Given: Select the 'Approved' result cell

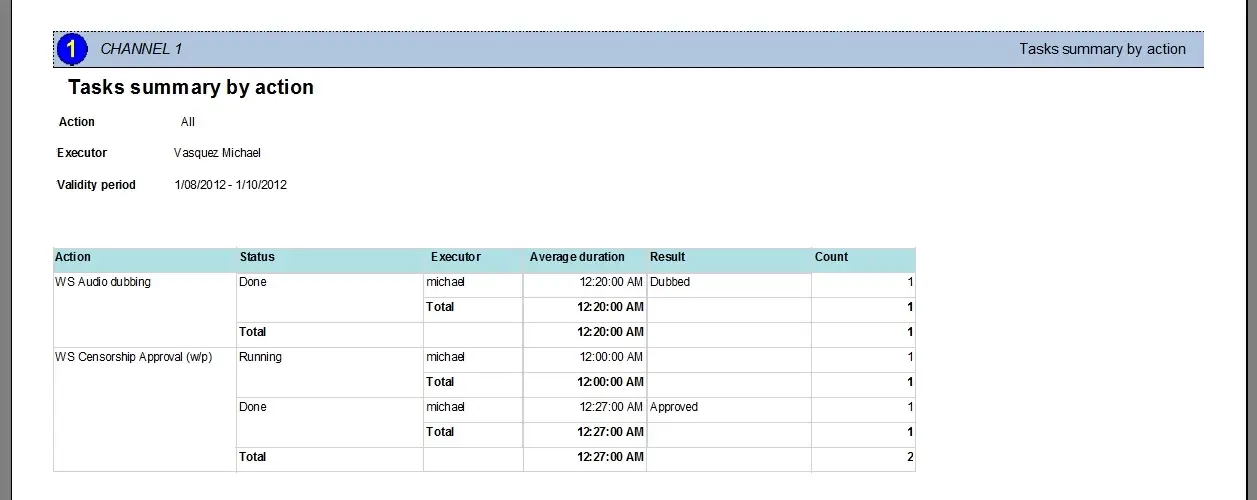Looking at the screenshot, I should [674, 407].
